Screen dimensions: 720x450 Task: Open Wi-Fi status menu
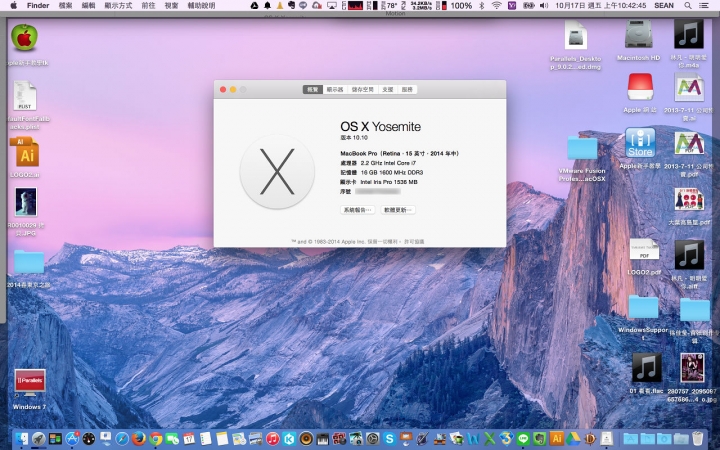[x=496, y=6]
